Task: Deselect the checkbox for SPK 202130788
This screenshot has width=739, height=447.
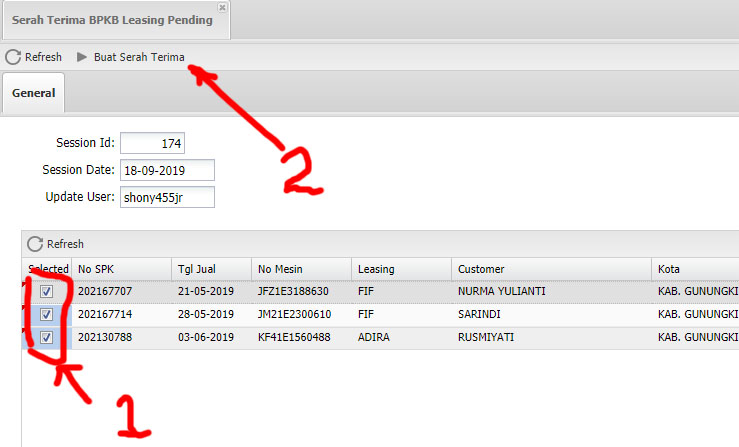Action: click(47, 337)
